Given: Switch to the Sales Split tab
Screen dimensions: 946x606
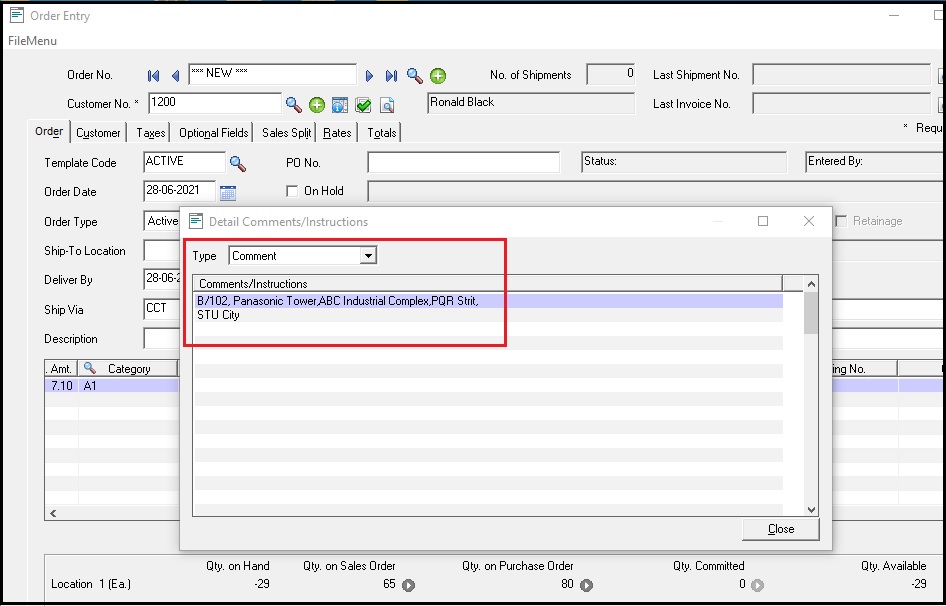Looking at the screenshot, I should point(287,133).
